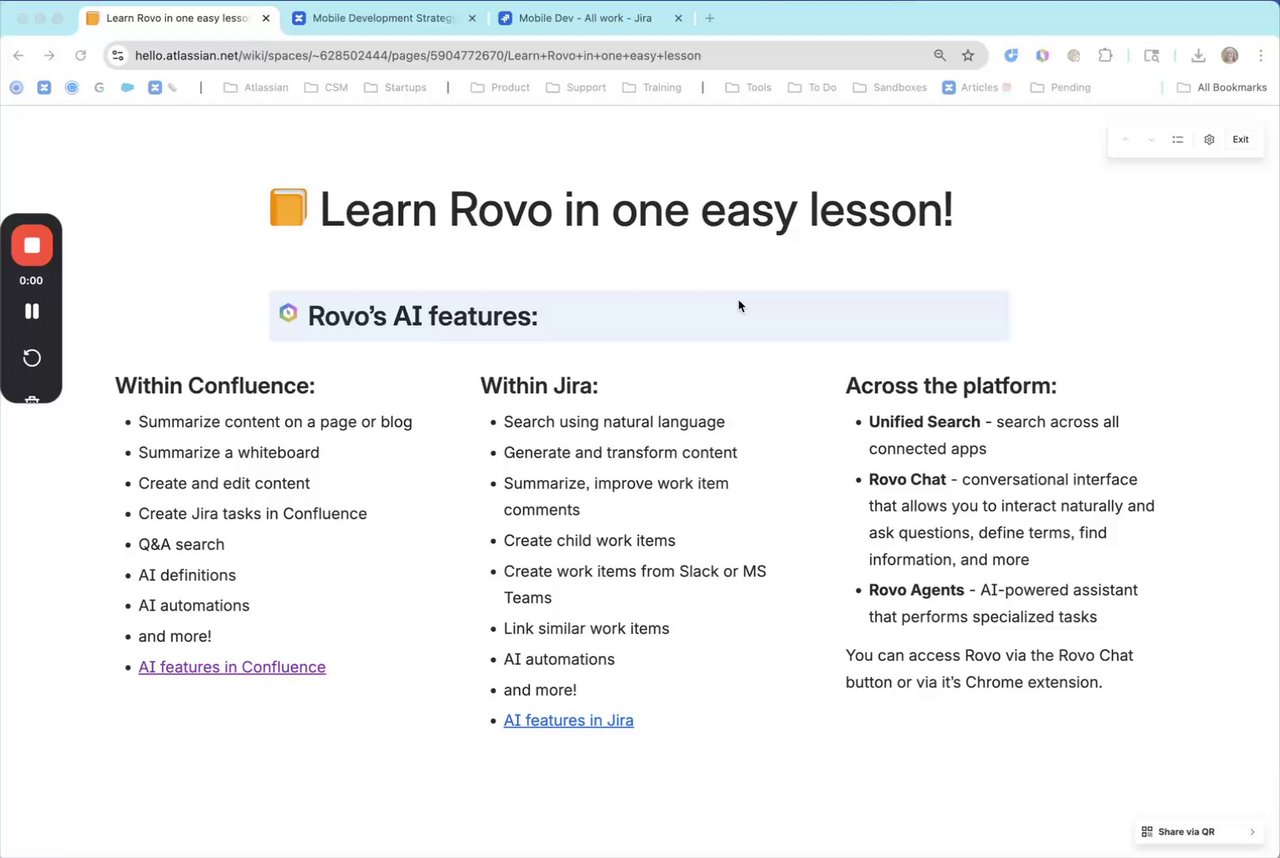The image size is (1280, 858).
Task: Click the tab search icon in toolbar
Action: [x=1152, y=56]
